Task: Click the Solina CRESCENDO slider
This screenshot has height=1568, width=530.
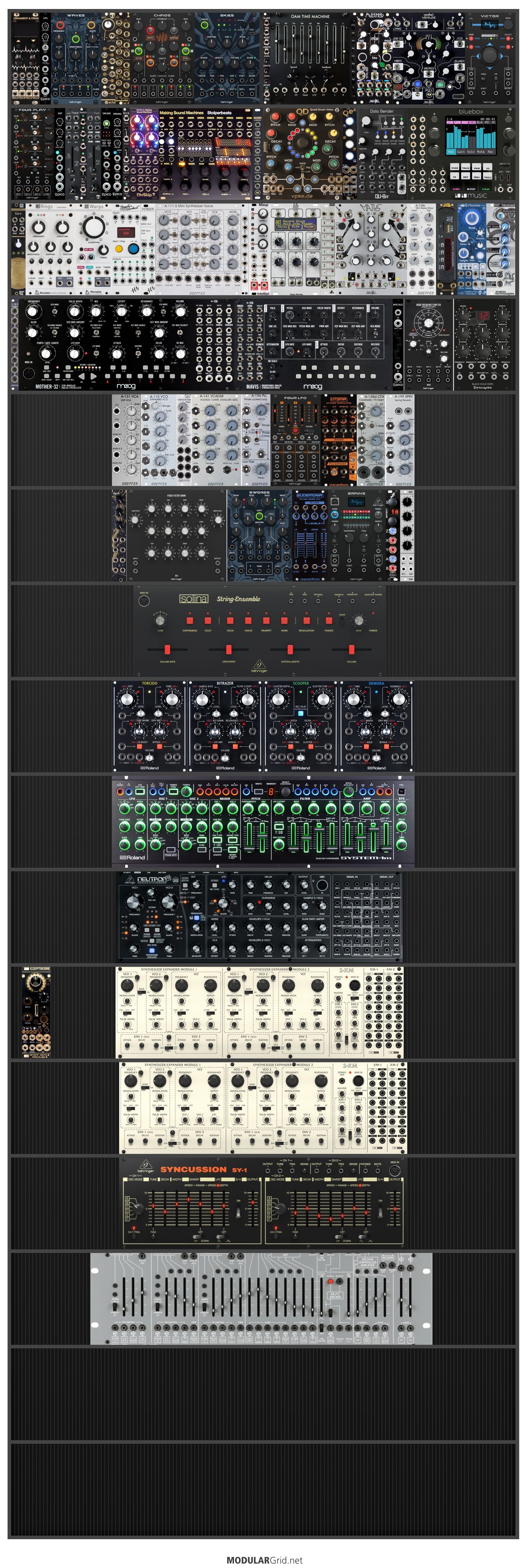Action: click(229, 650)
